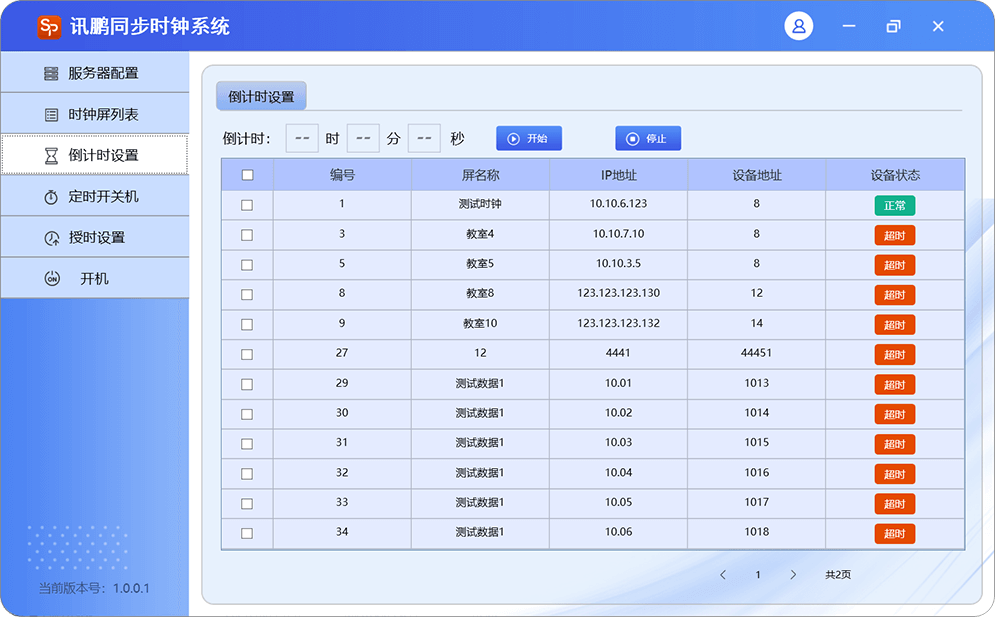Click the IP地址 column header
This screenshot has height=617, width=995.
[x=619, y=175]
